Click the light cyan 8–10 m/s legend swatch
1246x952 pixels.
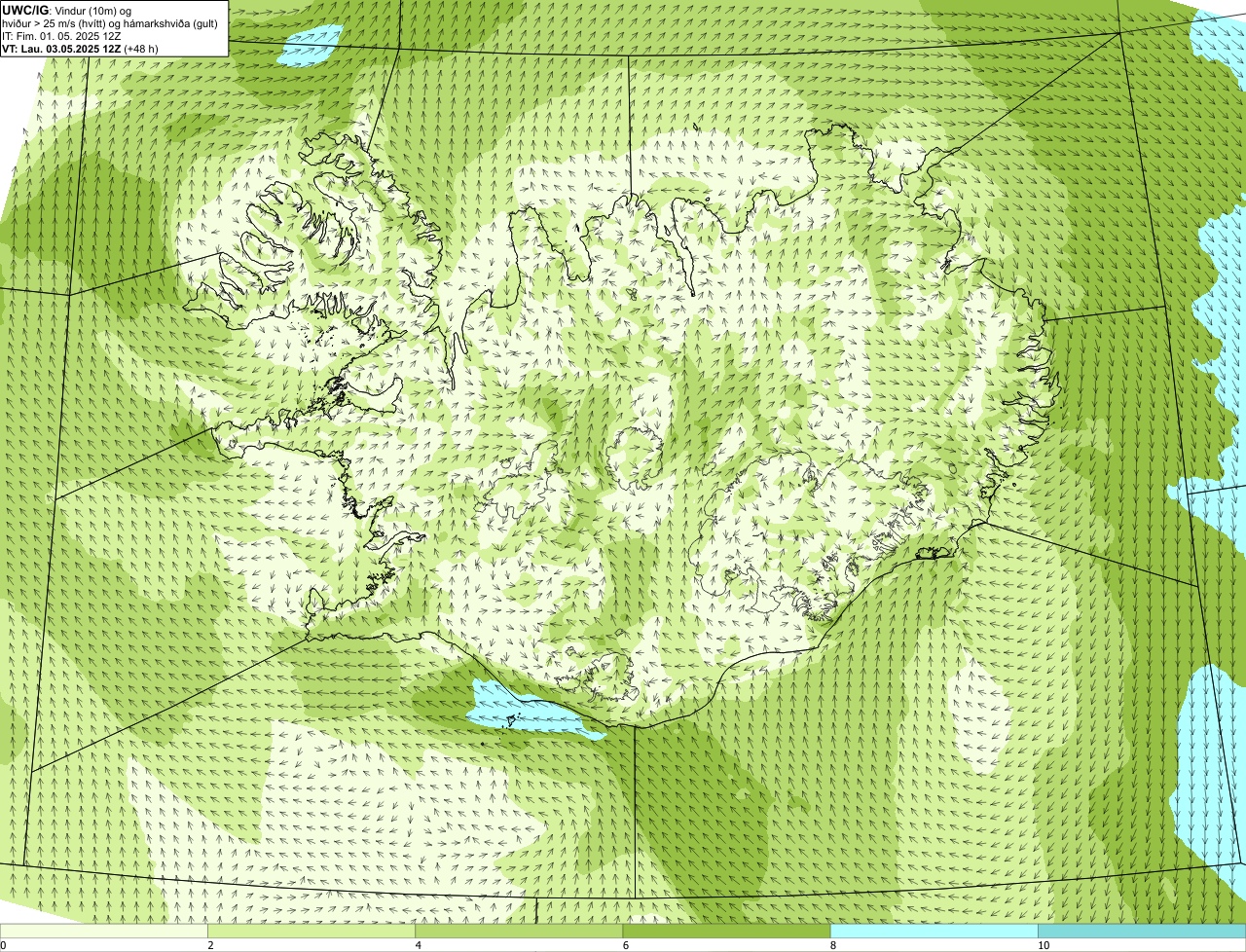click(934, 932)
